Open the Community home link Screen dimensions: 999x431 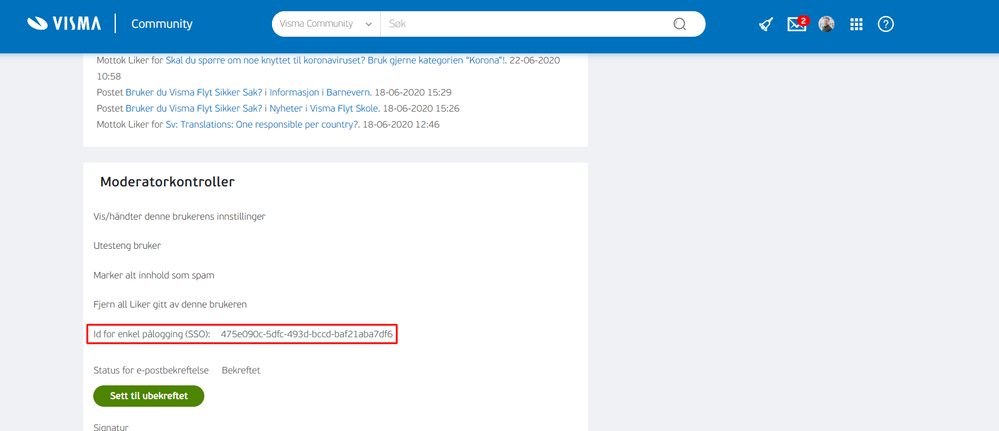tap(162, 24)
